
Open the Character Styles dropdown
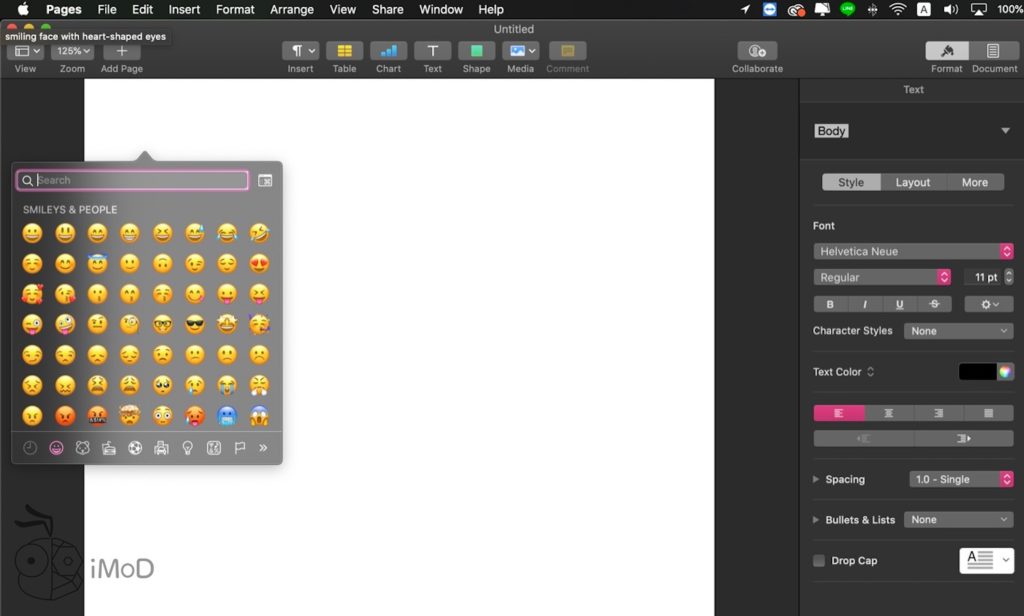pyautogui.click(x=958, y=331)
